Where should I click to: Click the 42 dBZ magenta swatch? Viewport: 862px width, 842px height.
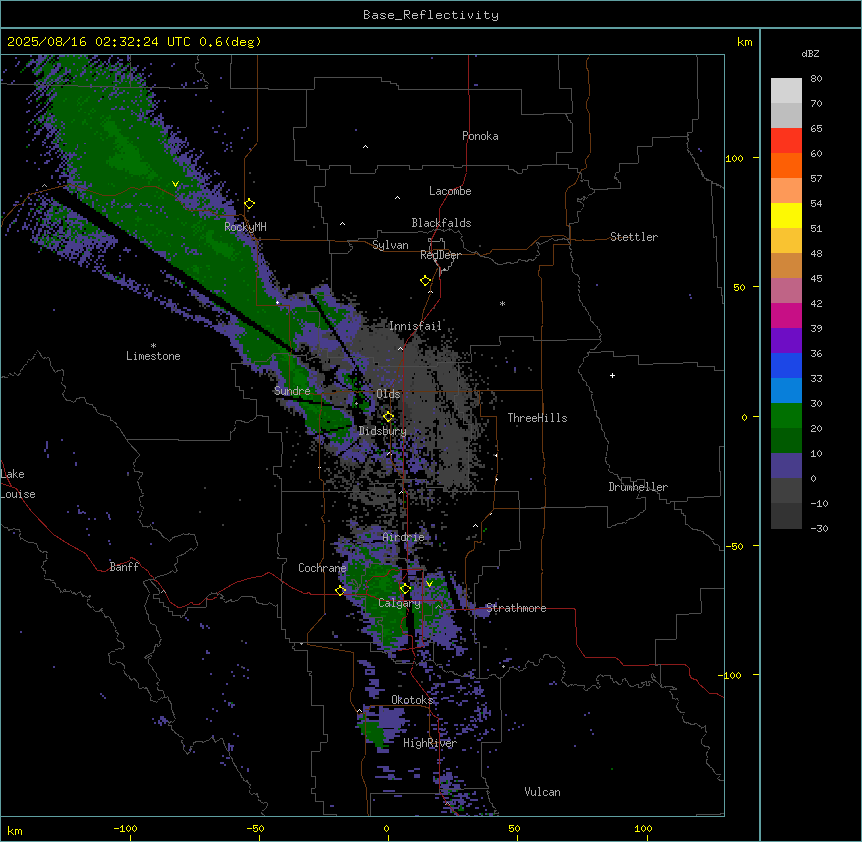786,315
